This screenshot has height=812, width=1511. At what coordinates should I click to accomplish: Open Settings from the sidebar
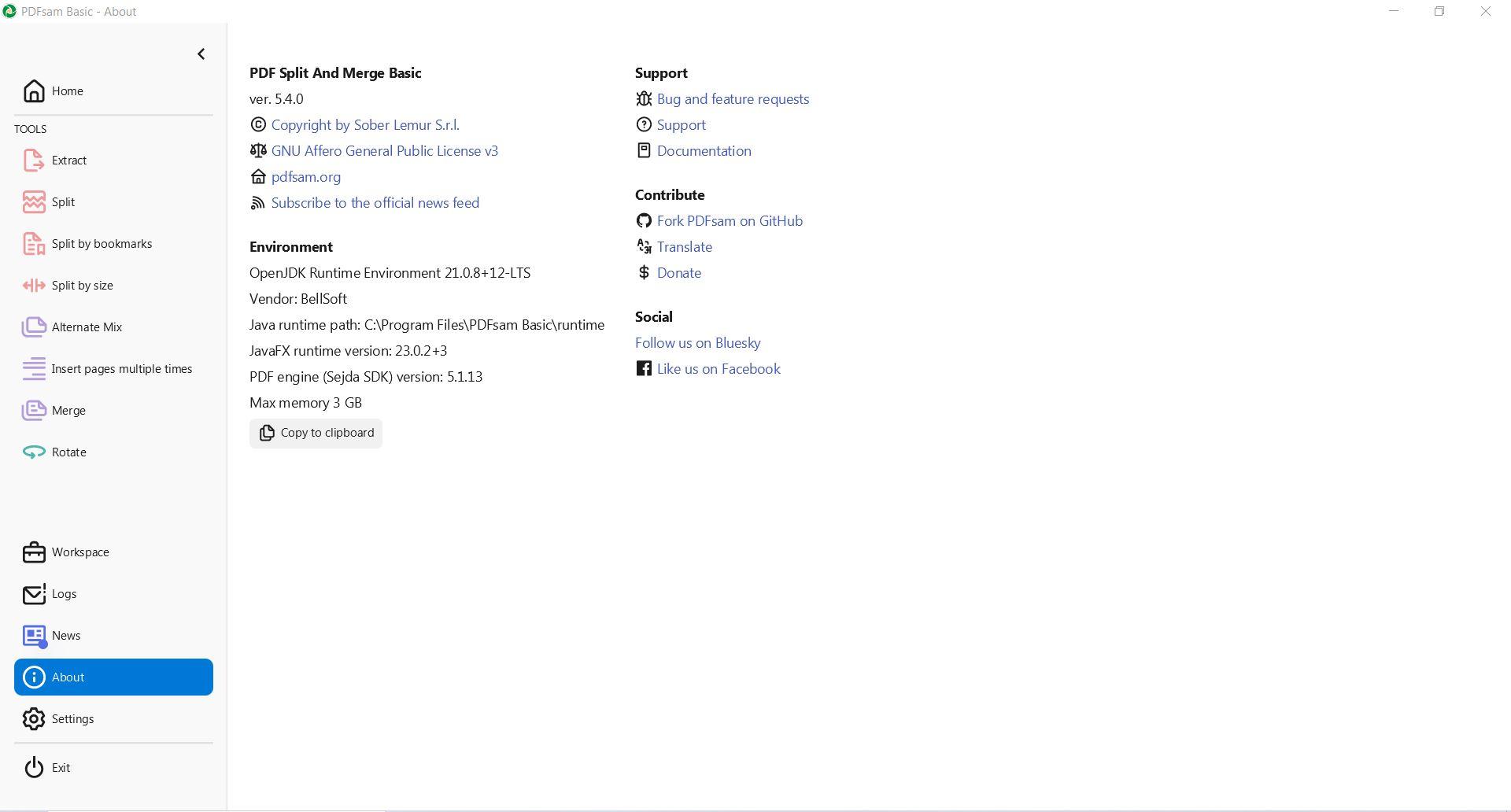tap(72, 719)
